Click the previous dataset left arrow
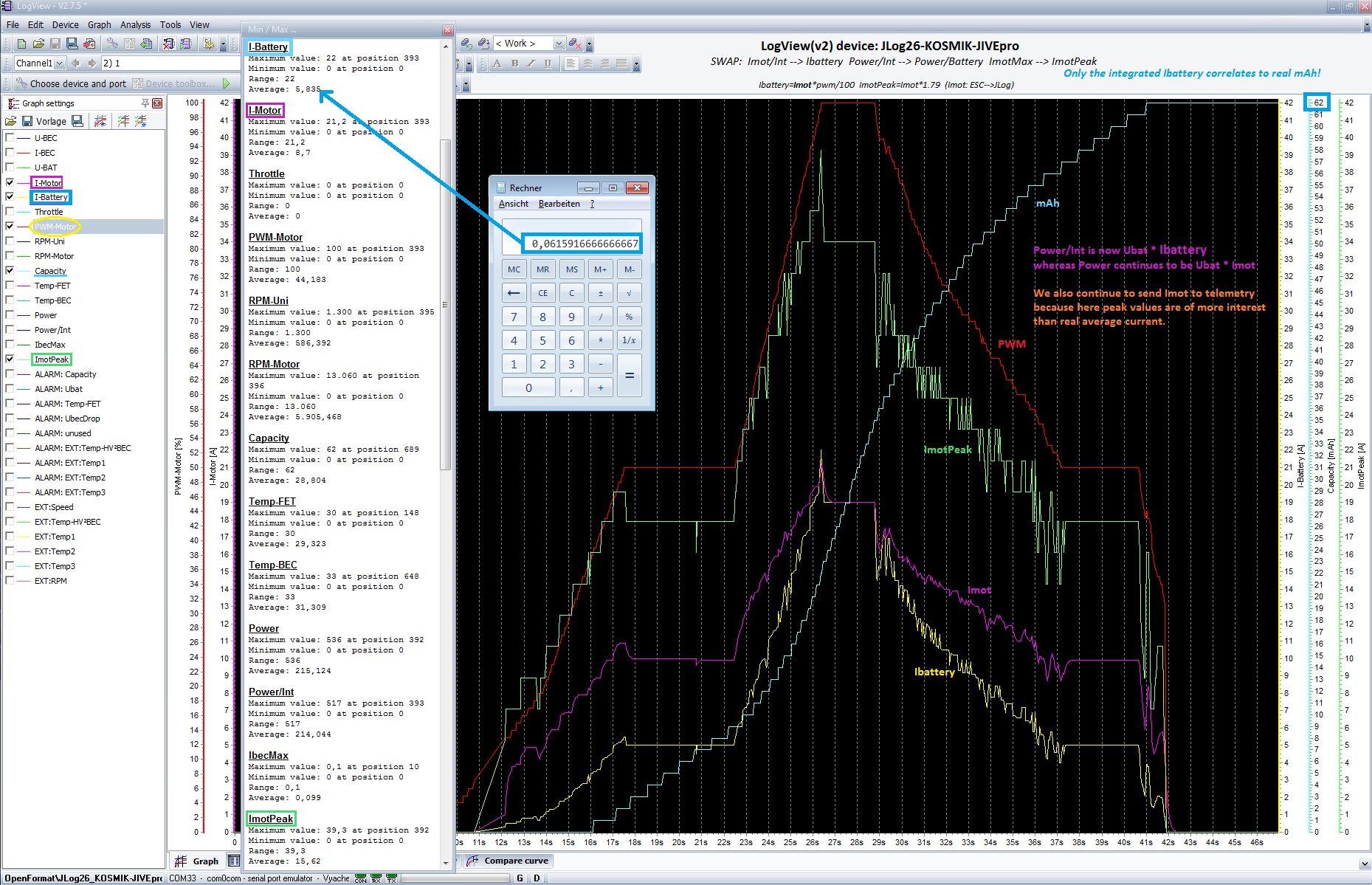 tap(75, 63)
